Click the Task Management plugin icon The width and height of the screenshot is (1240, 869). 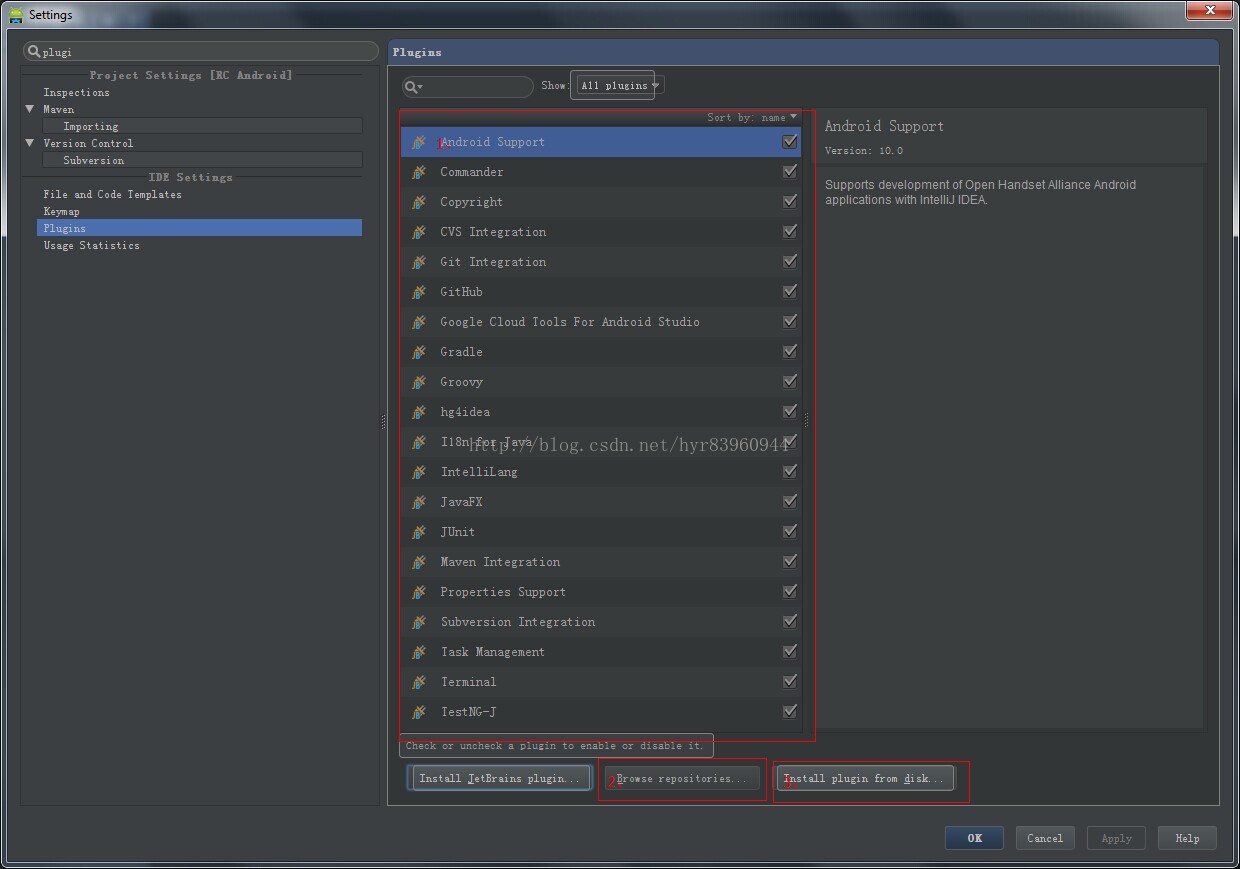coord(419,652)
